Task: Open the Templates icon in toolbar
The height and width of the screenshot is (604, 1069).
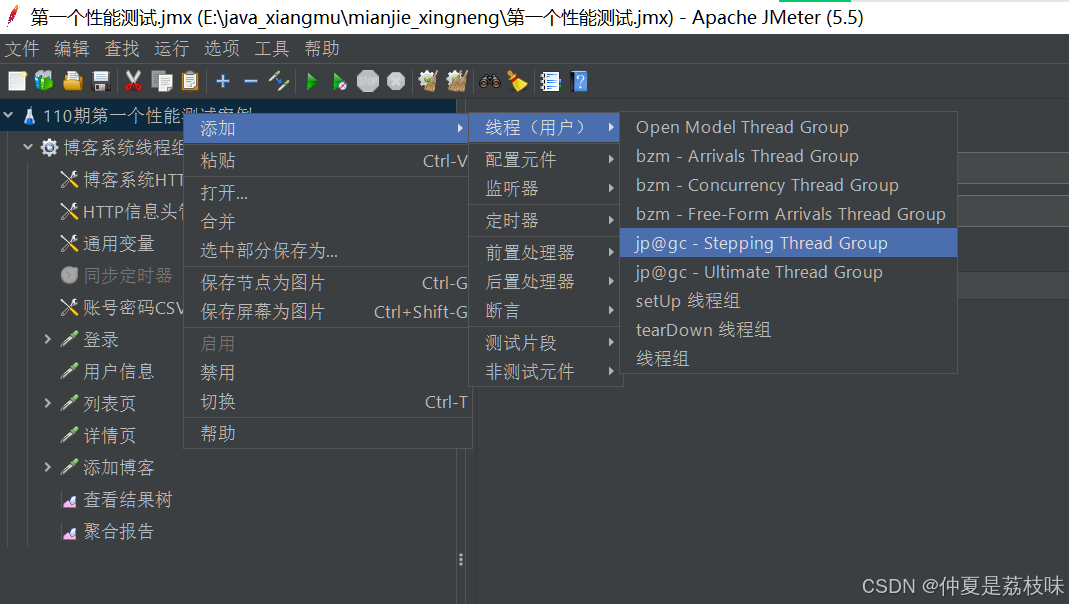Action: point(44,82)
